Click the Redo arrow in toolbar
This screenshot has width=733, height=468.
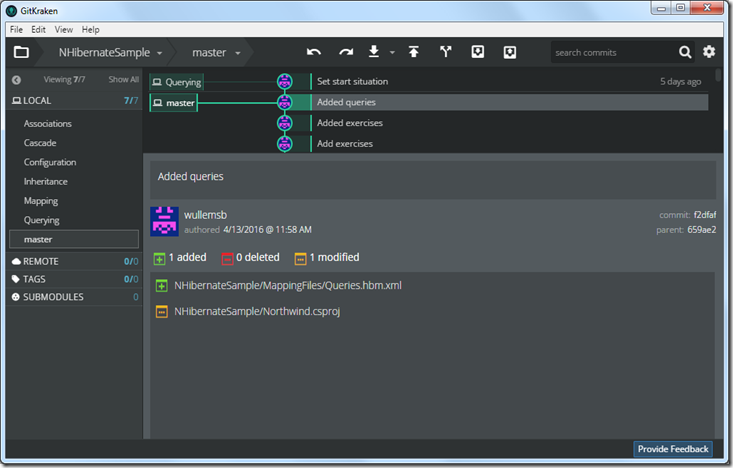(x=346, y=52)
